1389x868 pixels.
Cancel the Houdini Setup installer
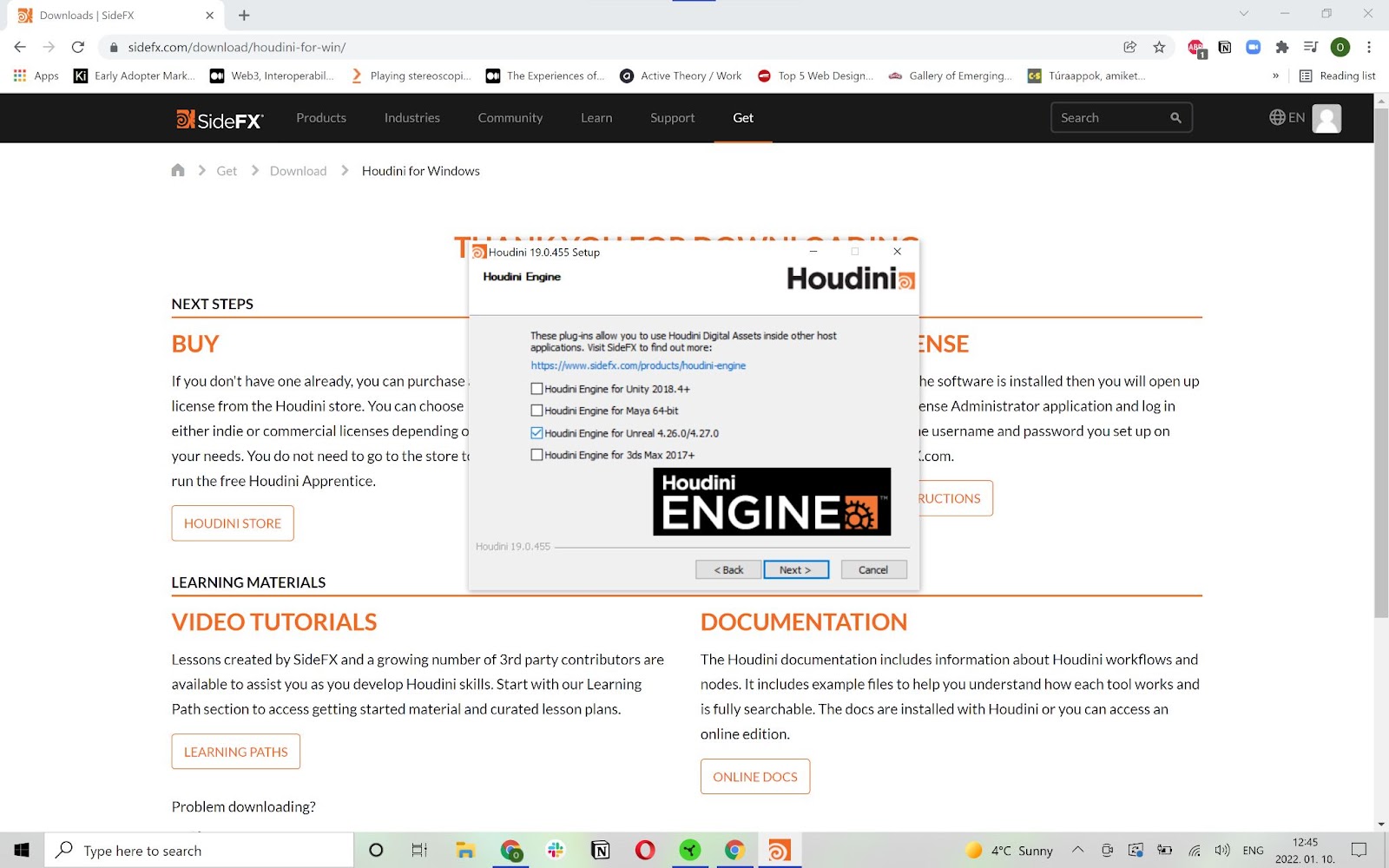(x=873, y=569)
